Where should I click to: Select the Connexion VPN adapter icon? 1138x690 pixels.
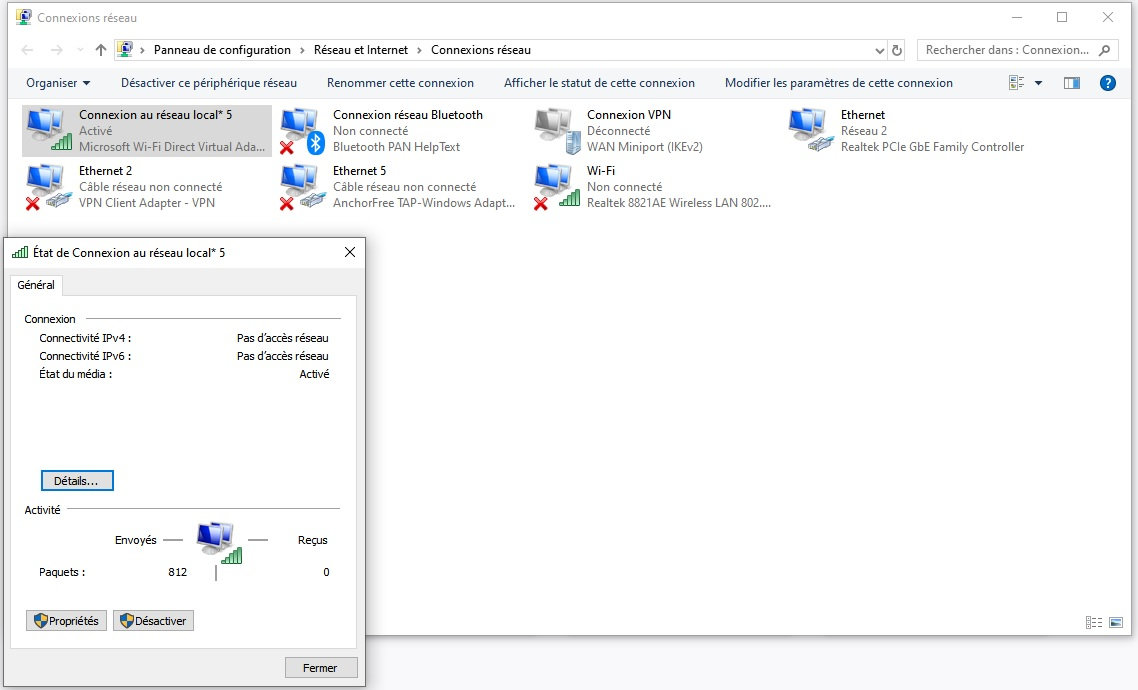pyautogui.click(x=557, y=131)
